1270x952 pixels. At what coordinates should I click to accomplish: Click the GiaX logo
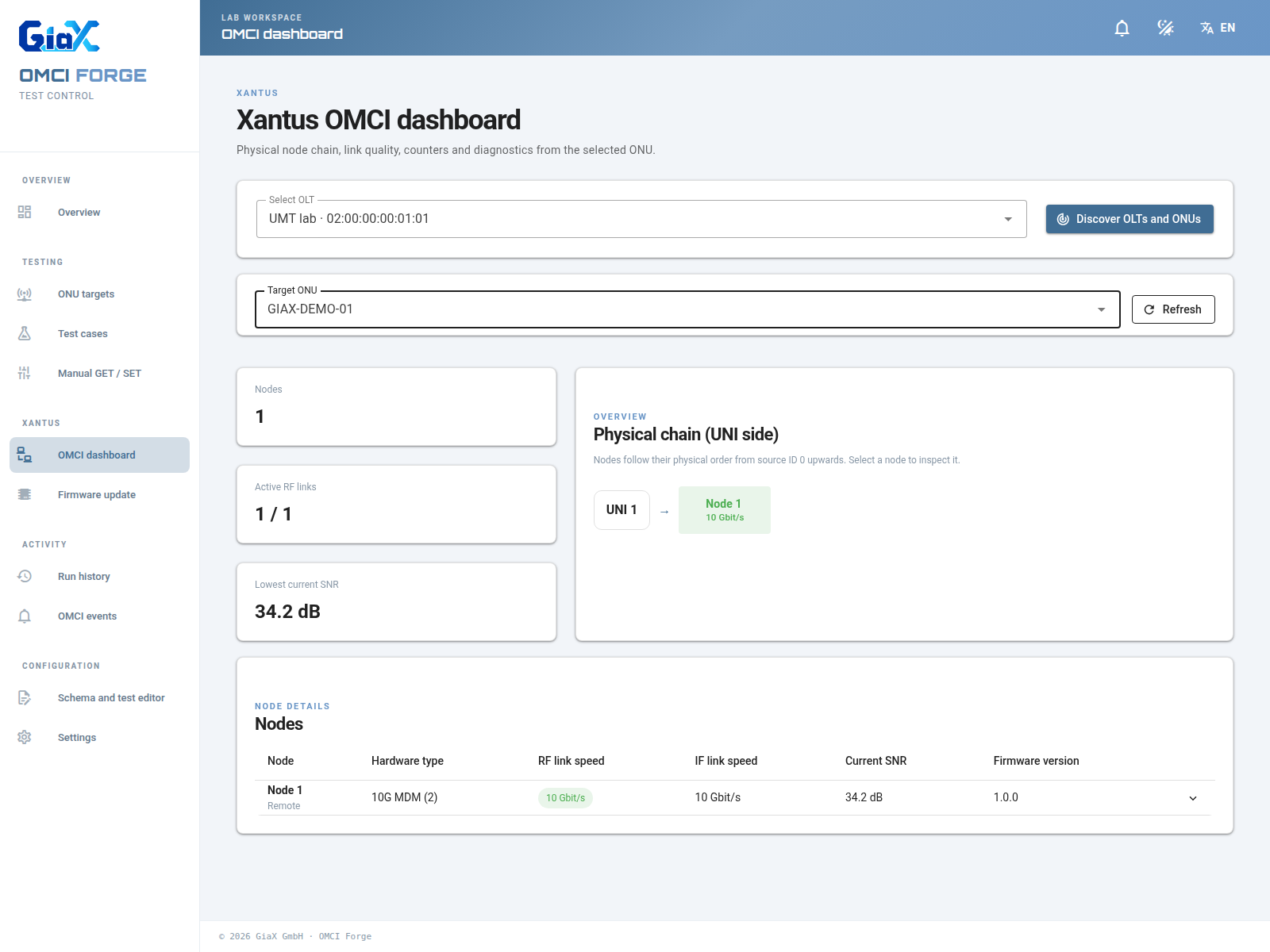(x=60, y=36)
